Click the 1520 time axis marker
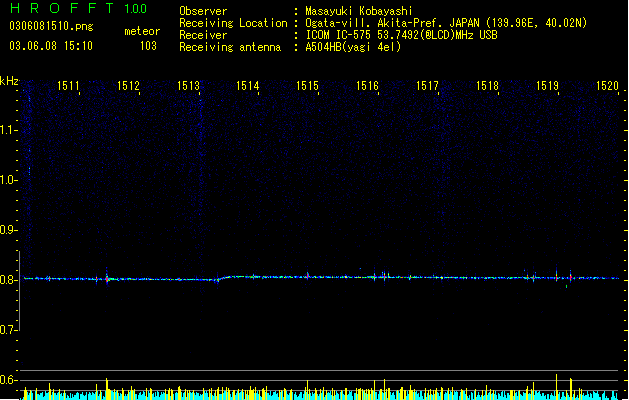 pyautogui.click(x=607, y=86)
